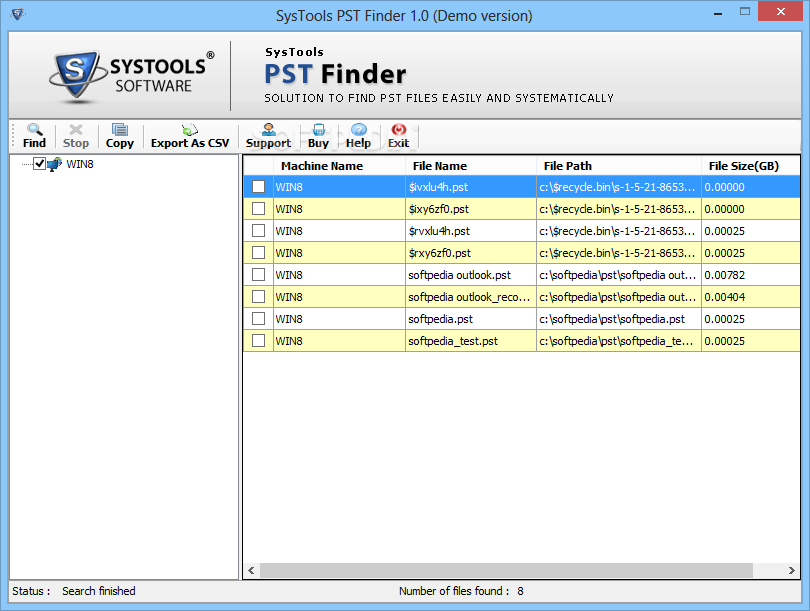Click the SysTools Software logo

[132, 76]
